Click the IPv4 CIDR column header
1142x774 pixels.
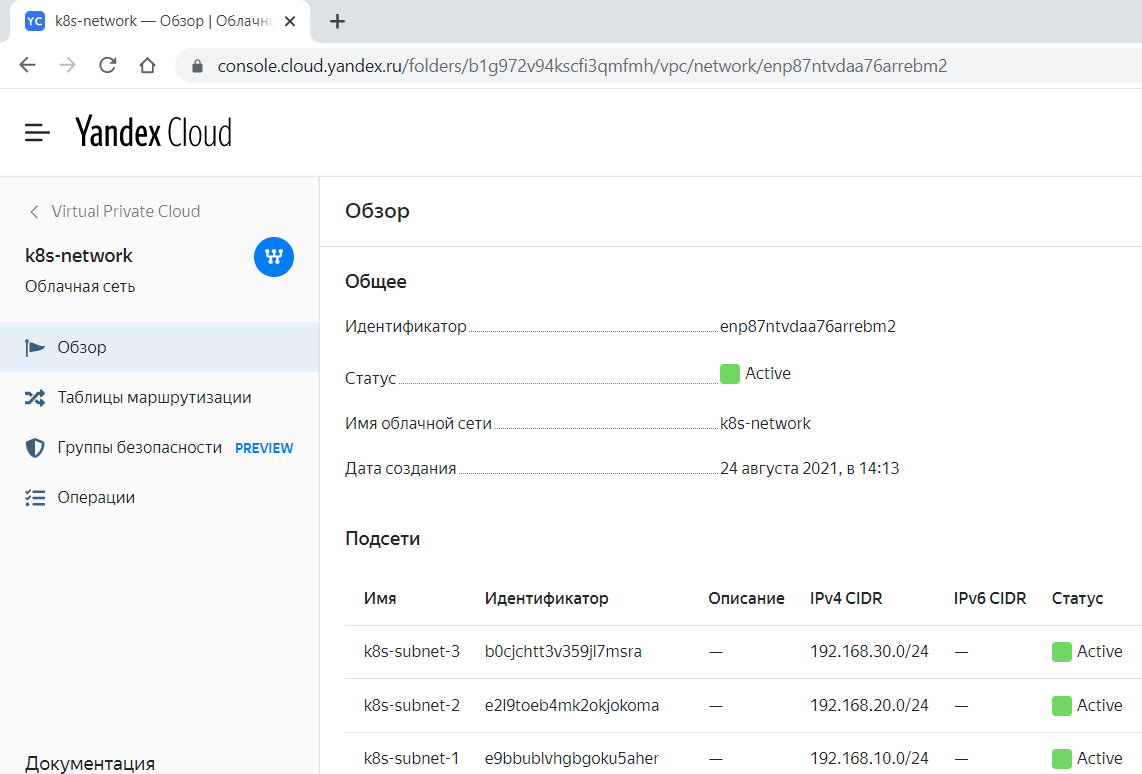coord(846,599)
